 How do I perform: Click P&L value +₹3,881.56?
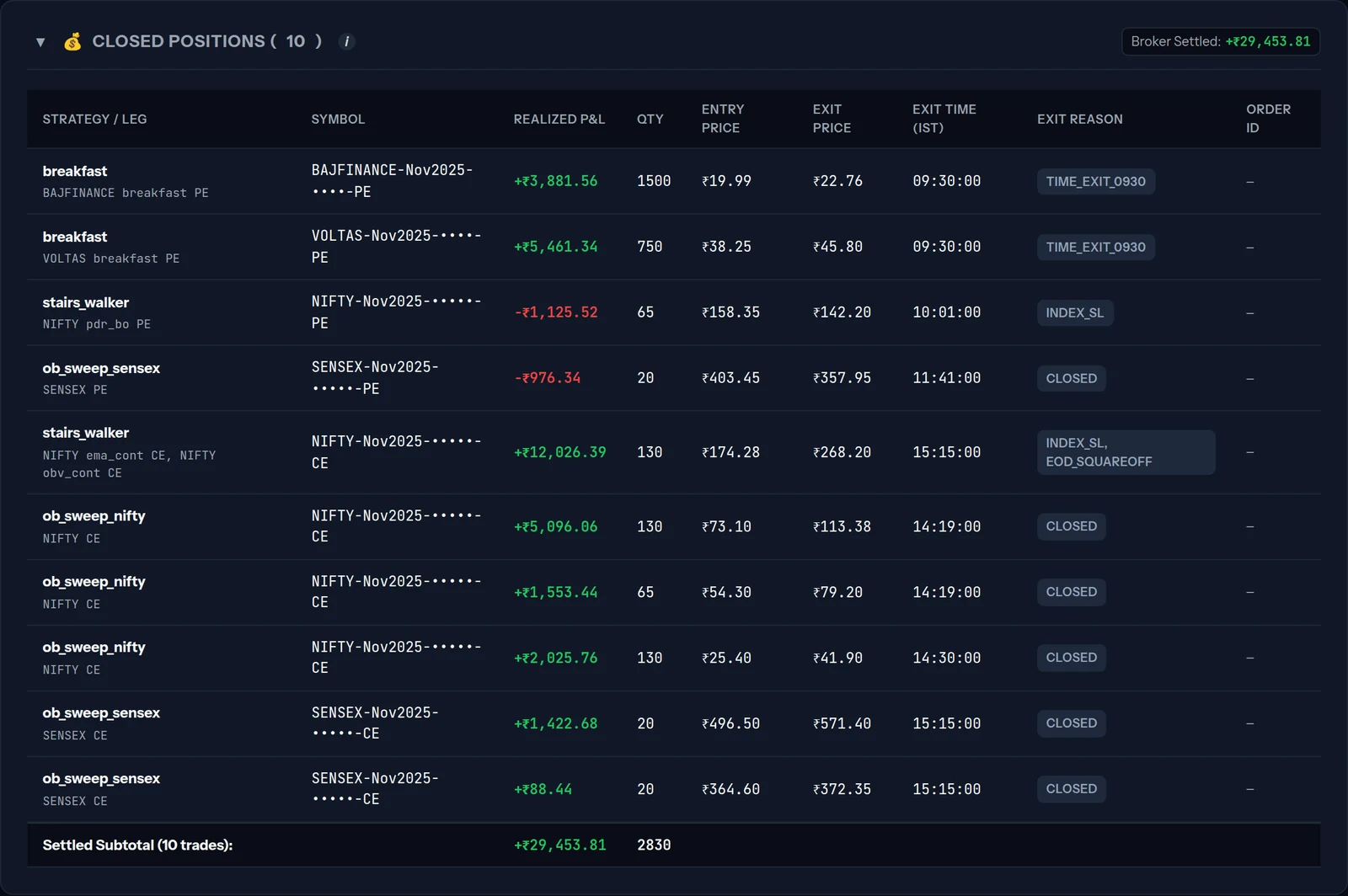click(556, 181)
